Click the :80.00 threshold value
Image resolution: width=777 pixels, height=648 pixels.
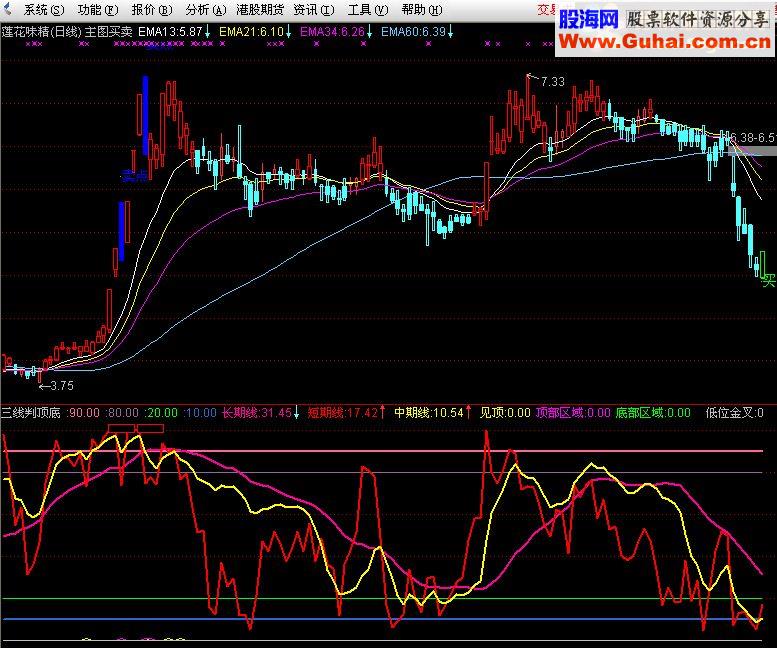pos(122,413)
